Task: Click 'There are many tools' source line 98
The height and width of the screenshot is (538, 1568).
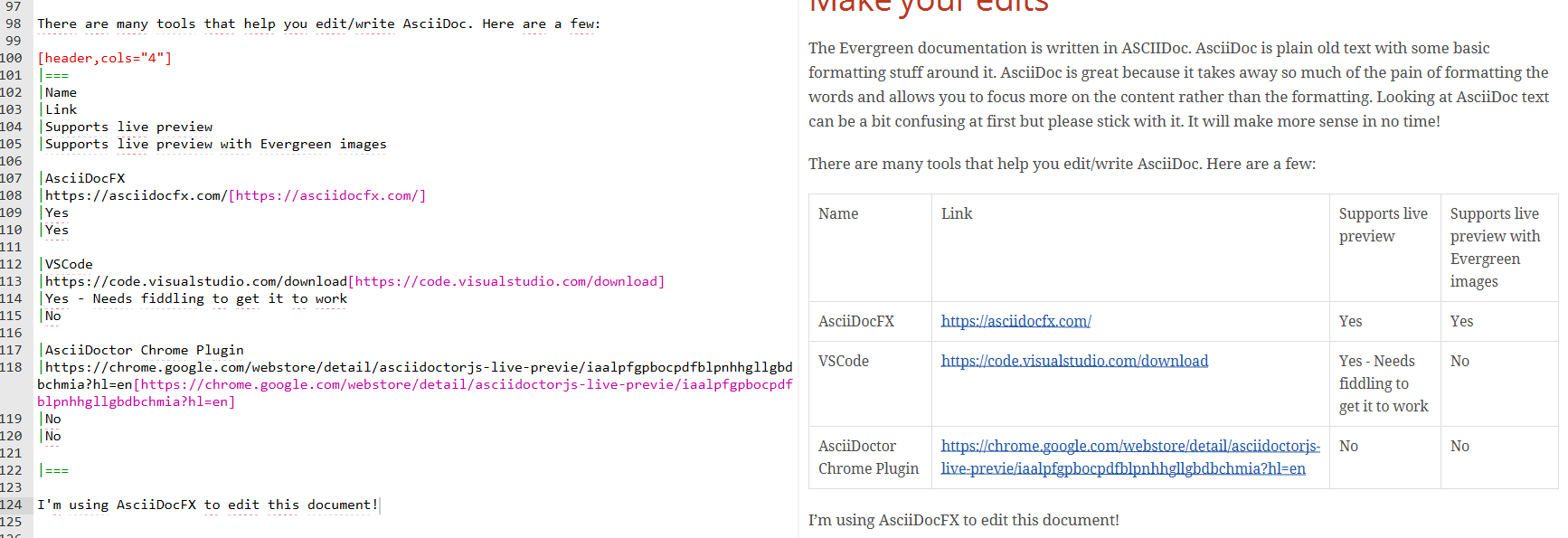Action: pos(318,24)
